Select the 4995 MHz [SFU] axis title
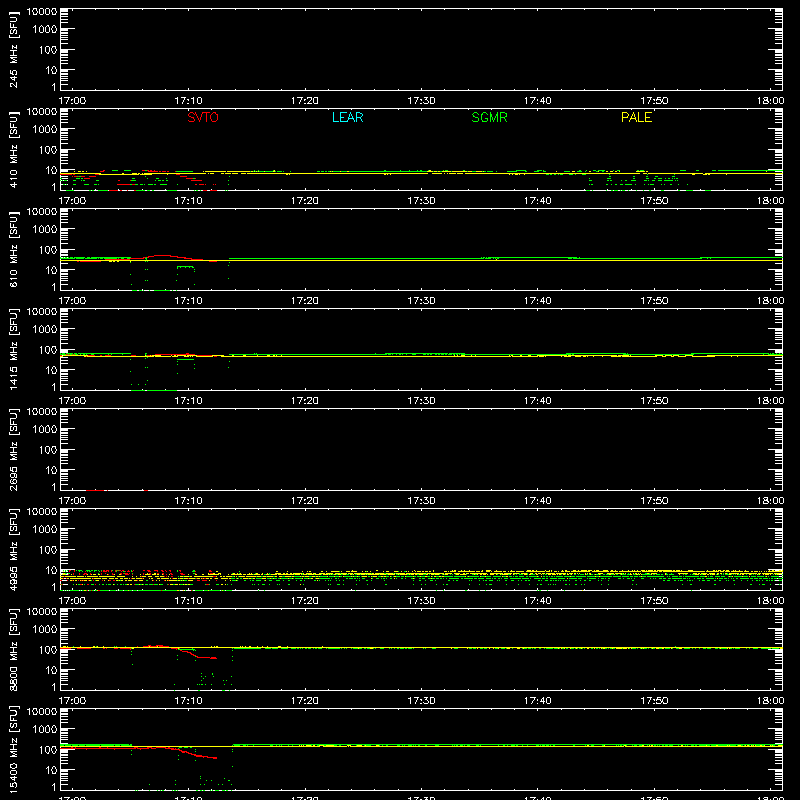The width and height of the screenshot is (800, 800). point(14,549)
